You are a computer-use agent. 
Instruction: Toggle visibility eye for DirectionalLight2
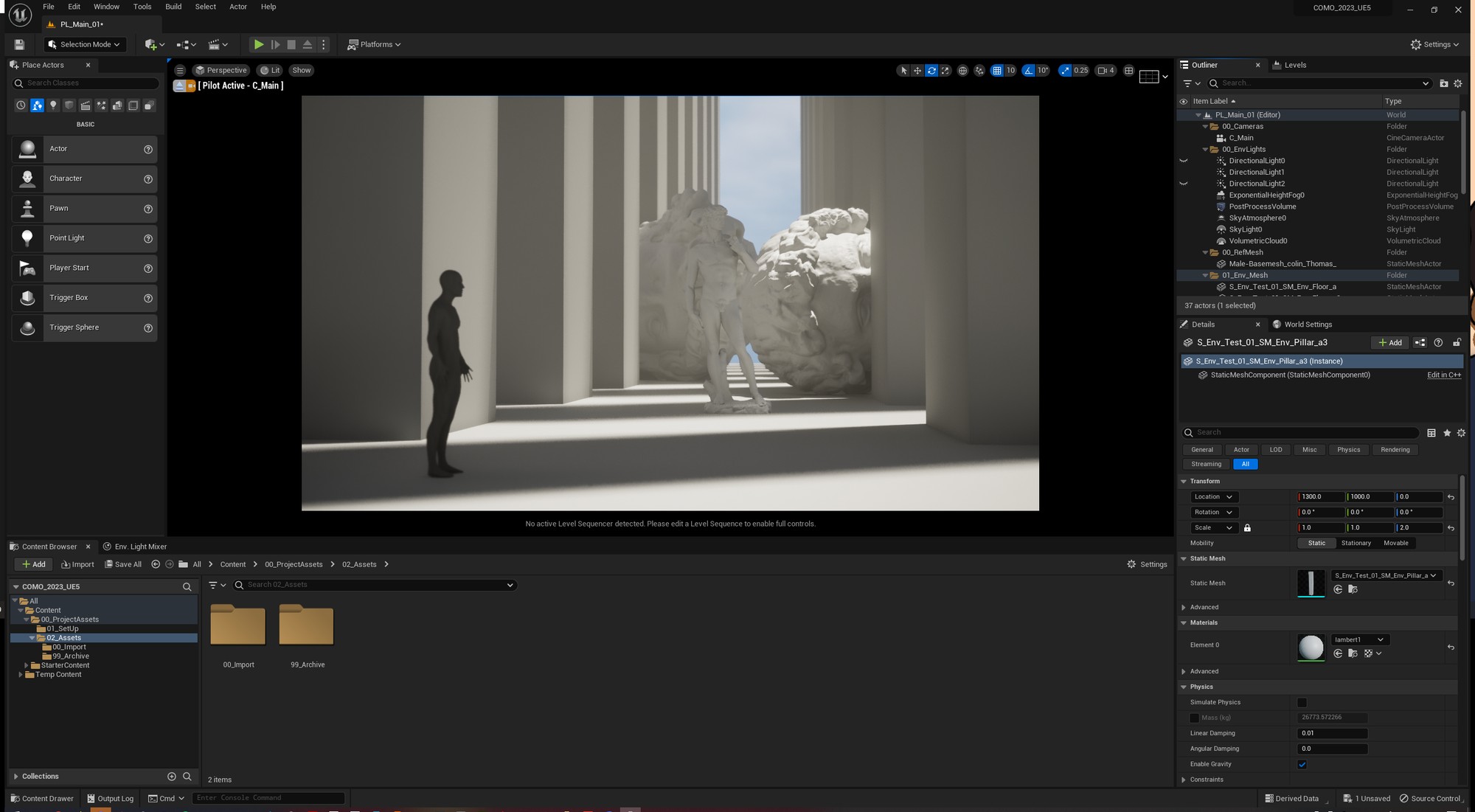pyautogui.click(x=1184, y=184)
